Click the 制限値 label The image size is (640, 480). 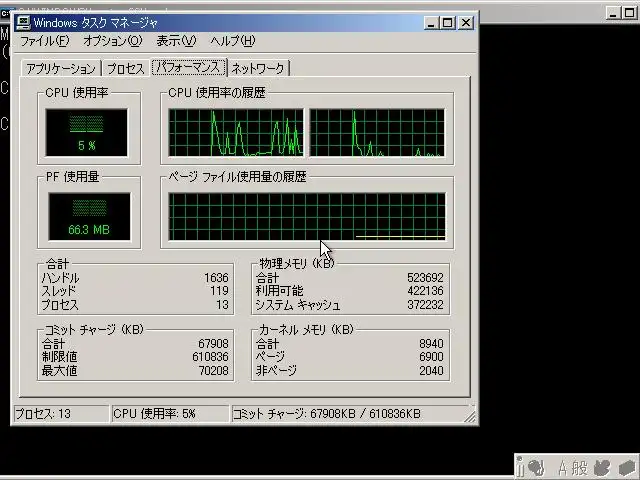[x=59, y=357]
